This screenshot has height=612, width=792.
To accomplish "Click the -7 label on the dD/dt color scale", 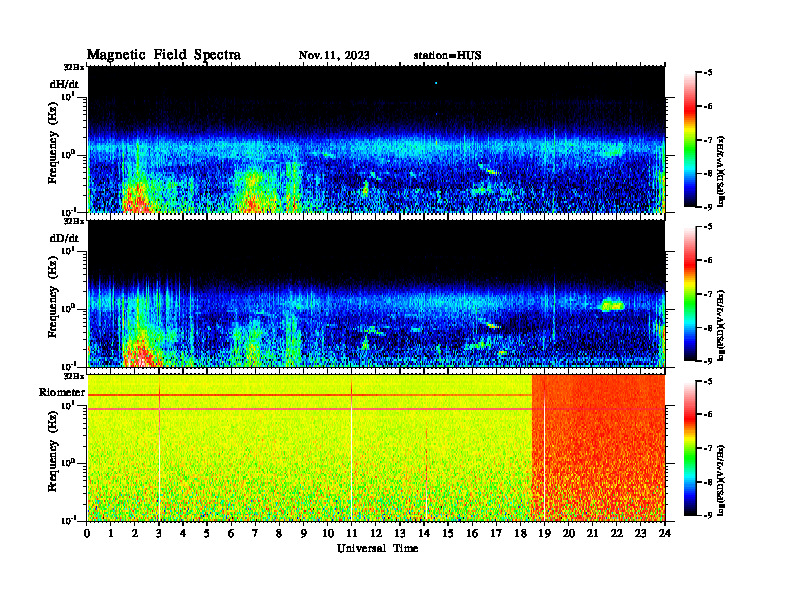I will coord(708,294).
